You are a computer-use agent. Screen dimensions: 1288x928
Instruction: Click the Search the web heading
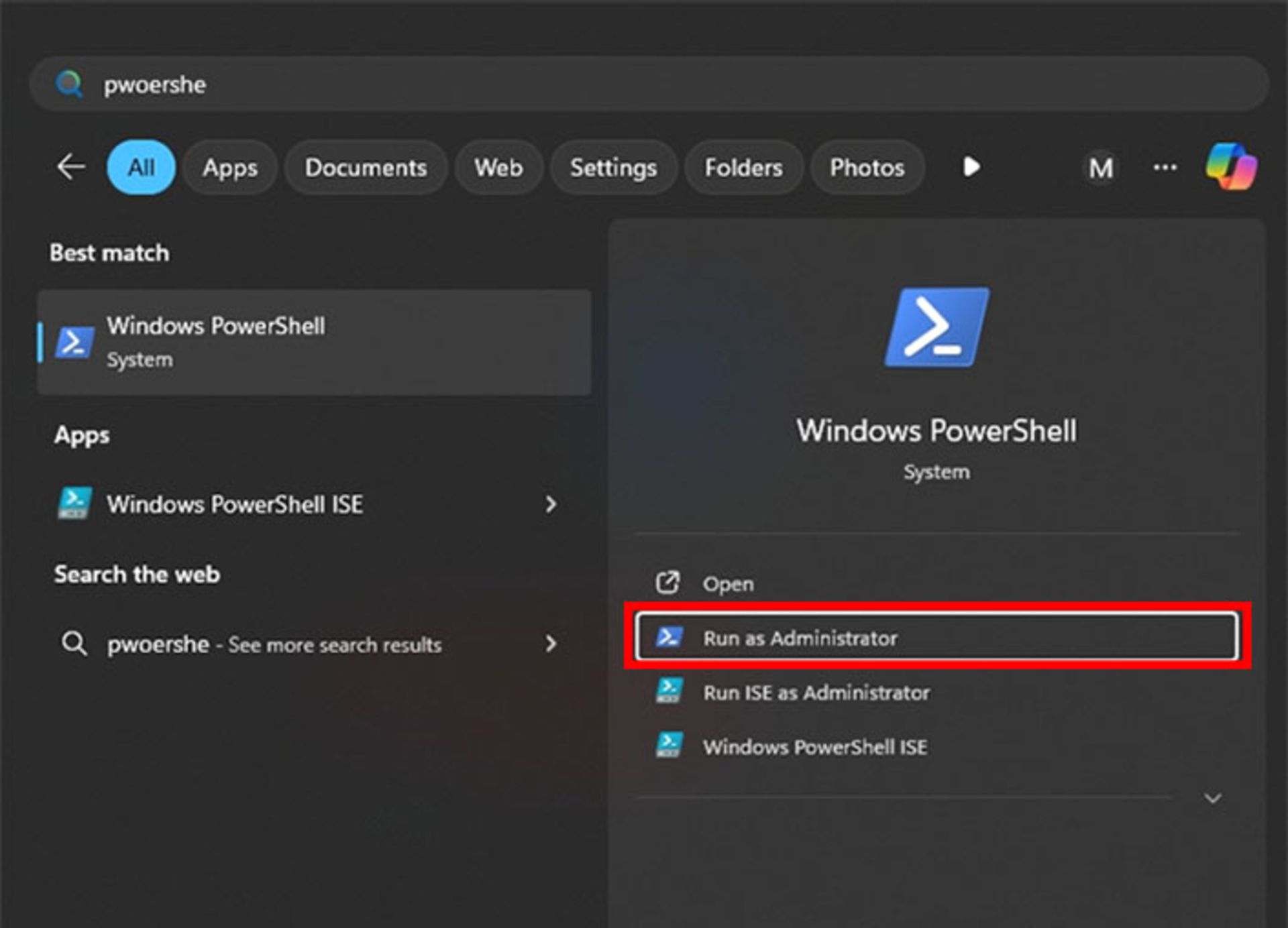pyautogui.click(x=137, y=574)
